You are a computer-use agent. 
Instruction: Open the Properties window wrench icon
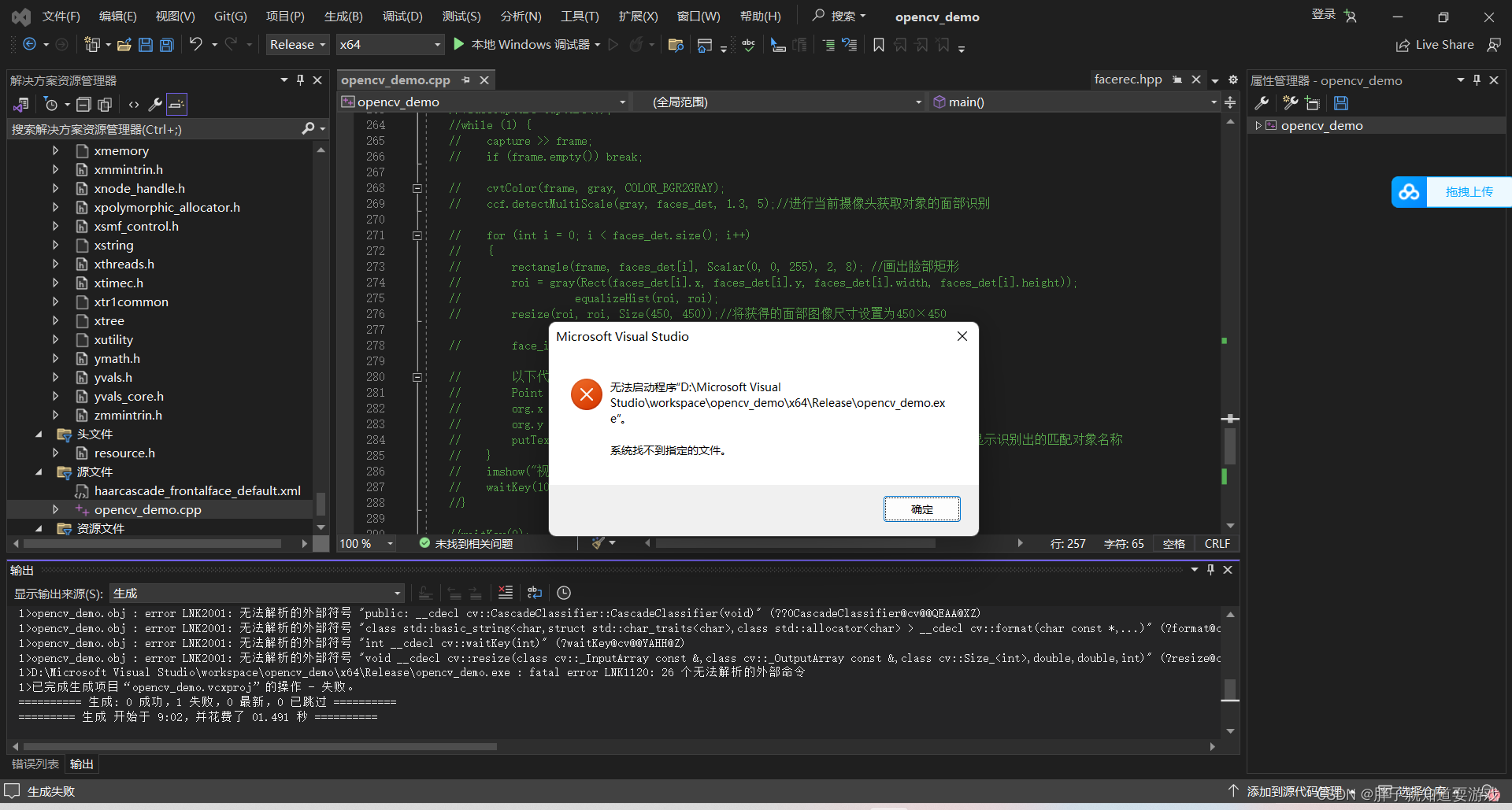155,104
